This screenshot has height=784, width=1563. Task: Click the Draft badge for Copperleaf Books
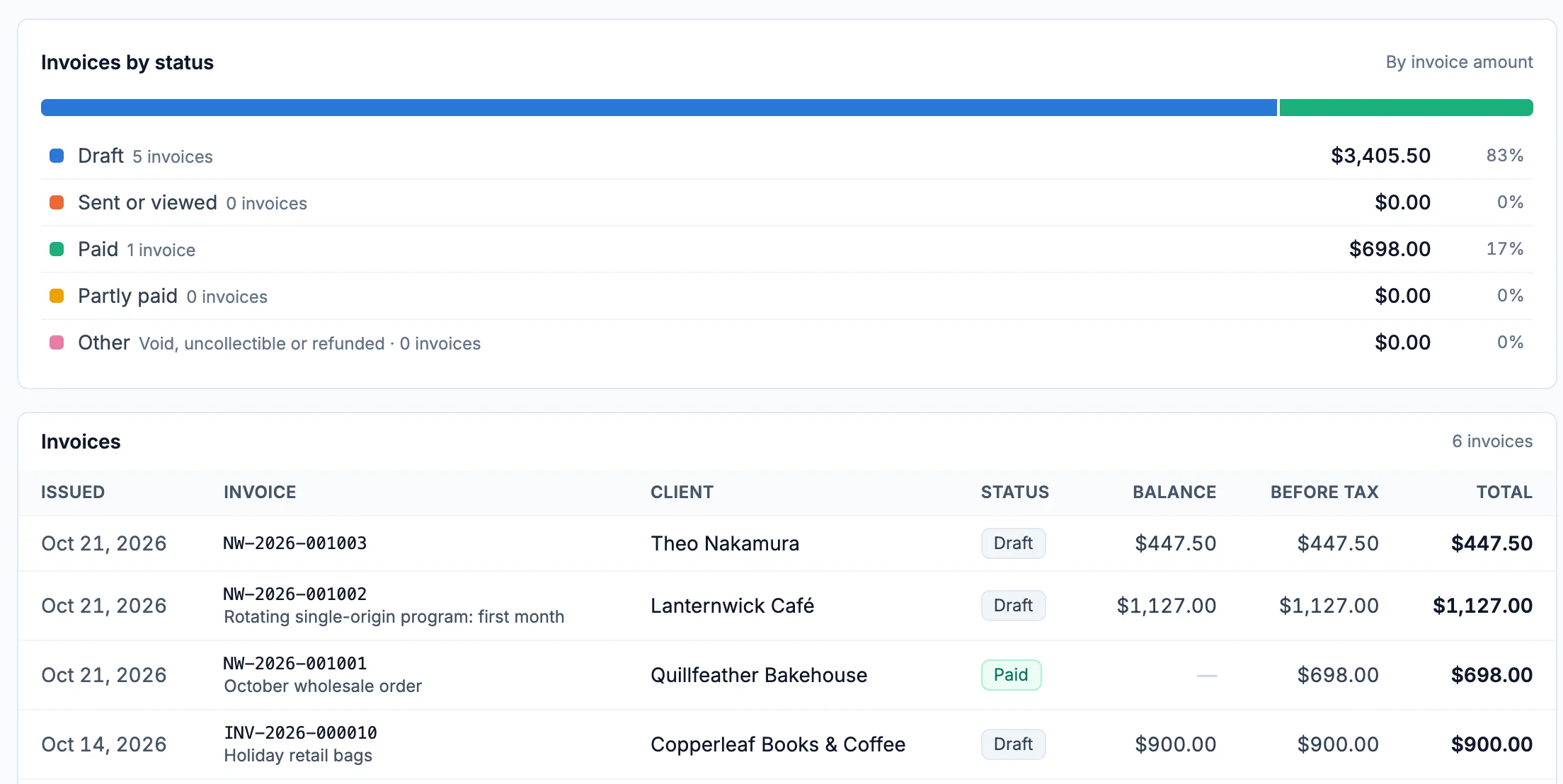point(1013,744)
